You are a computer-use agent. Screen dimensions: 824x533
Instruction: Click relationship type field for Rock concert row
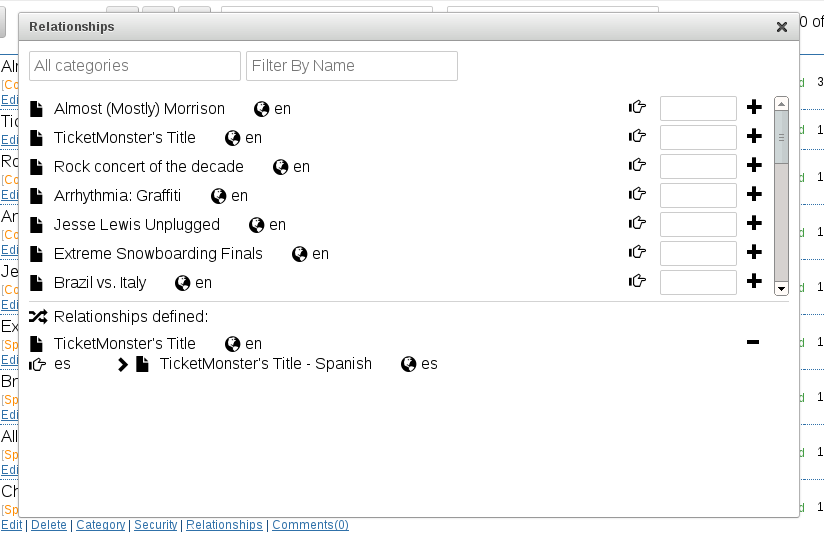click(x=698, y=167)
